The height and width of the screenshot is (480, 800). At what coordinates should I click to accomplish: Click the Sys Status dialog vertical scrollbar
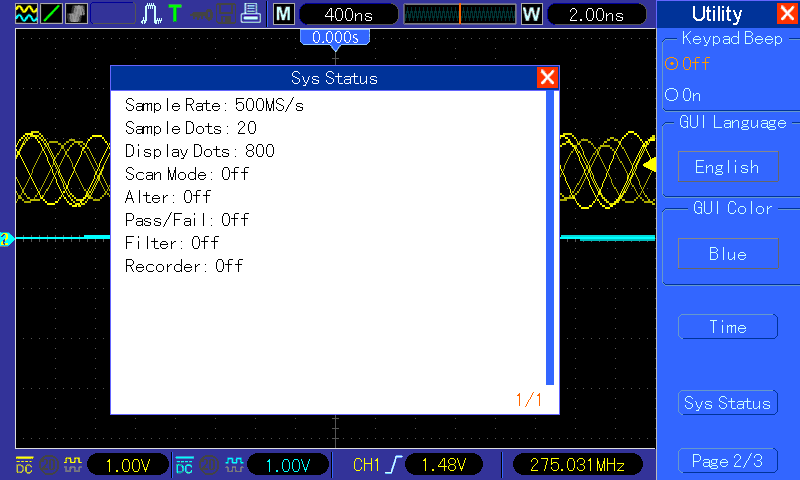coord(550,238)
